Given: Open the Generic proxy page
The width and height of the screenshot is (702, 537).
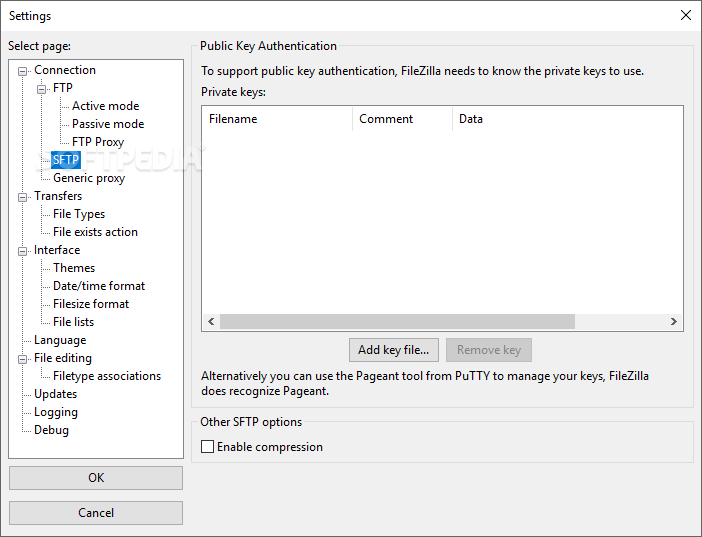Looking at the screenshot, I should point(89,178).
